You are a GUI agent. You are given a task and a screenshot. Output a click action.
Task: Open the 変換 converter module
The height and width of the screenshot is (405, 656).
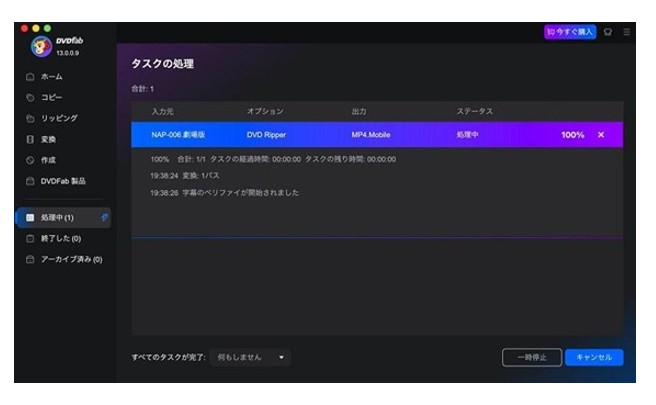click(x=48, y=139)
